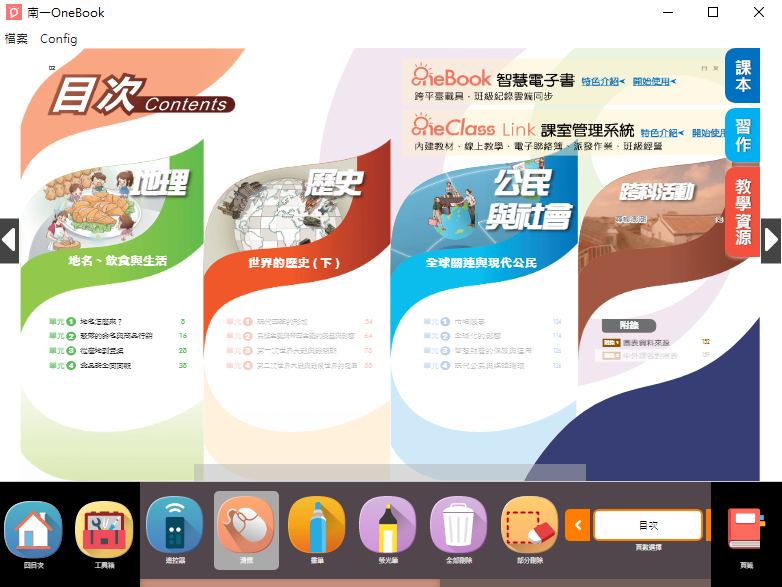Screen dimensions: 782x587
Task: Click the orange previous-page chevron by 目次
Action: (577, 525)
